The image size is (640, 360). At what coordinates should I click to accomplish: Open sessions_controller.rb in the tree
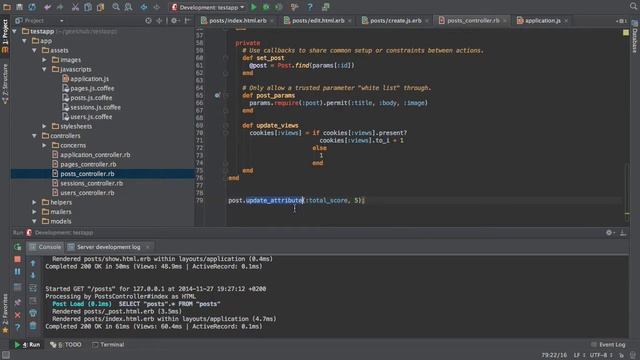point(87,183)
